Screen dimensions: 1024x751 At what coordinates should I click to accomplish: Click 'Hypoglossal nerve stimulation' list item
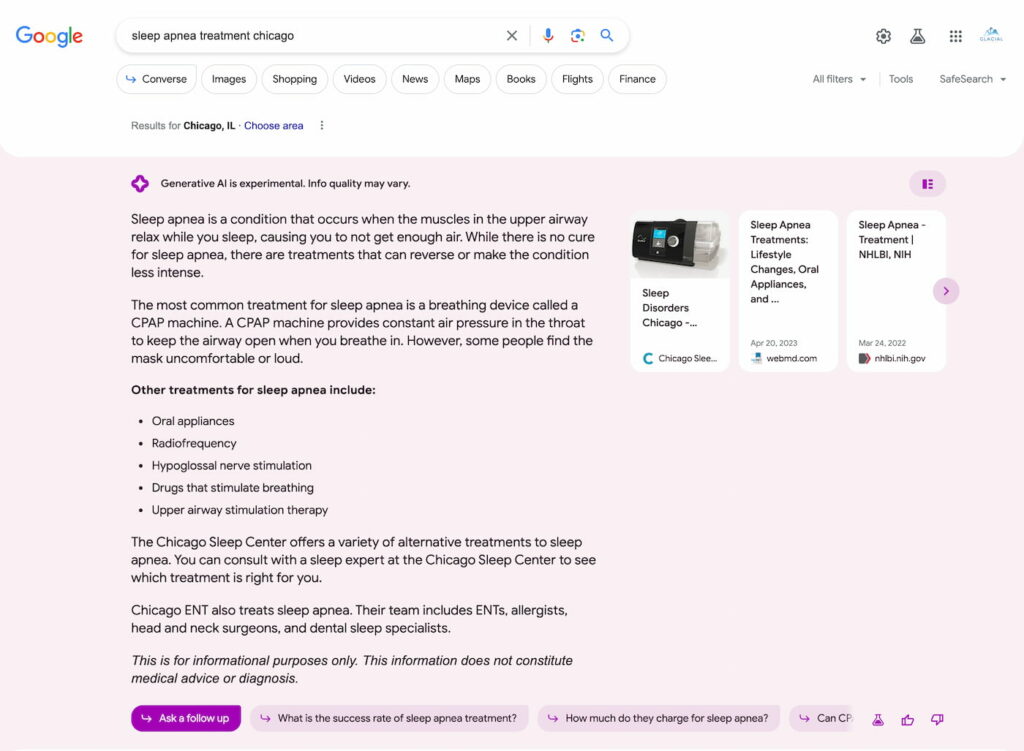tap(232, 466)
